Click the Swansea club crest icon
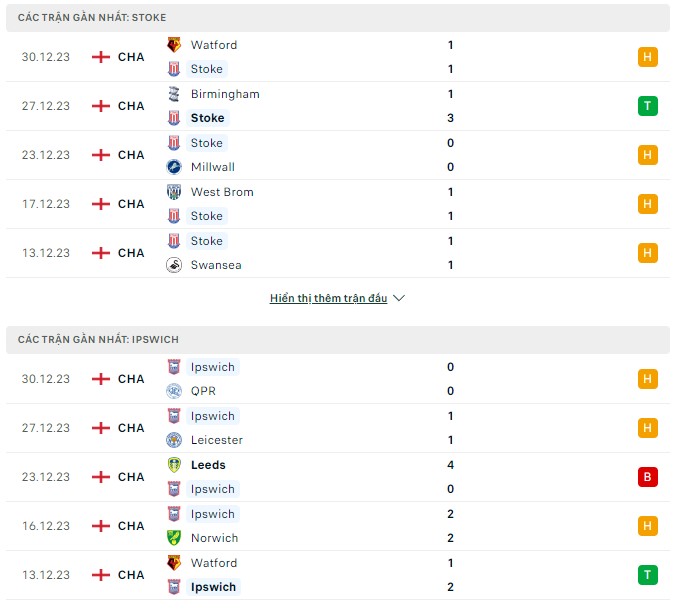This screenshot has width=673, height=609. tap(174, 265)
